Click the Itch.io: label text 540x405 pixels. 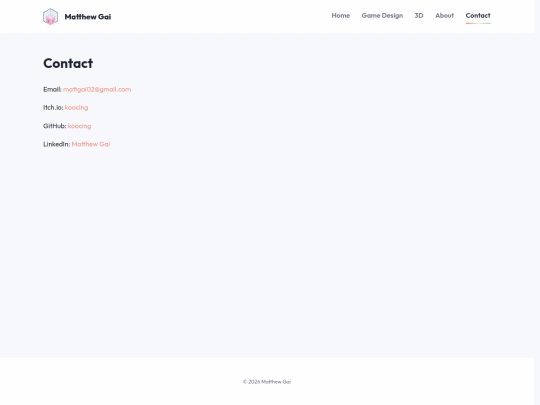[x=53, y=107]
